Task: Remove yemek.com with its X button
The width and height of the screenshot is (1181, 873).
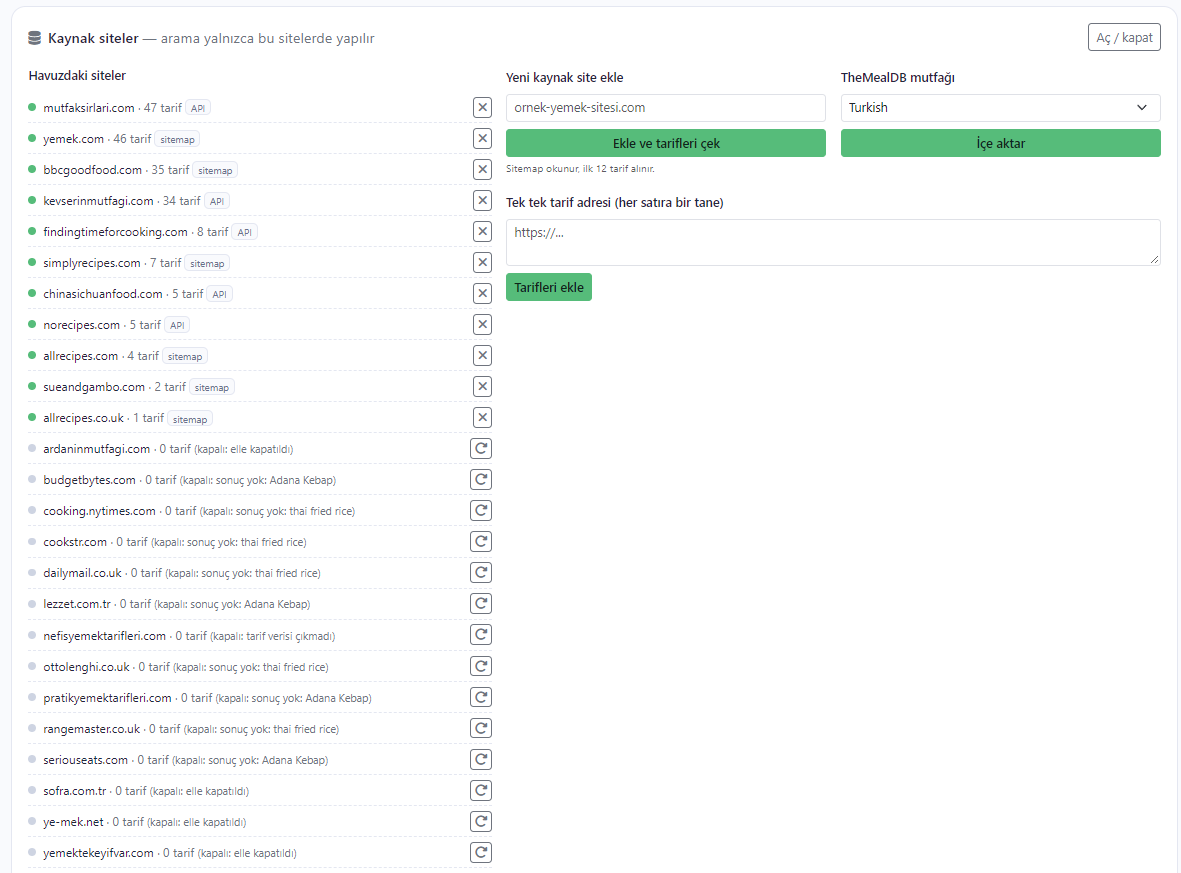Action: click(x=483, y=139)
